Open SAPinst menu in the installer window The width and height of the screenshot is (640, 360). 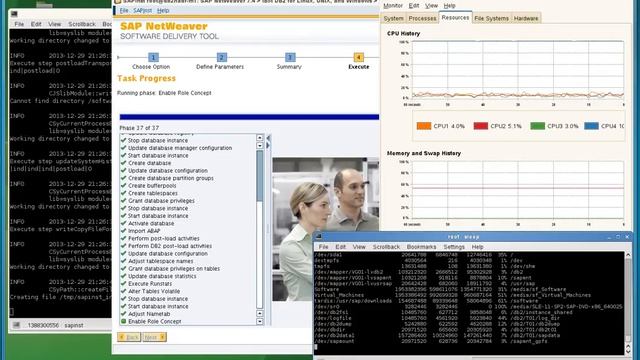click(x=142, y=10)
